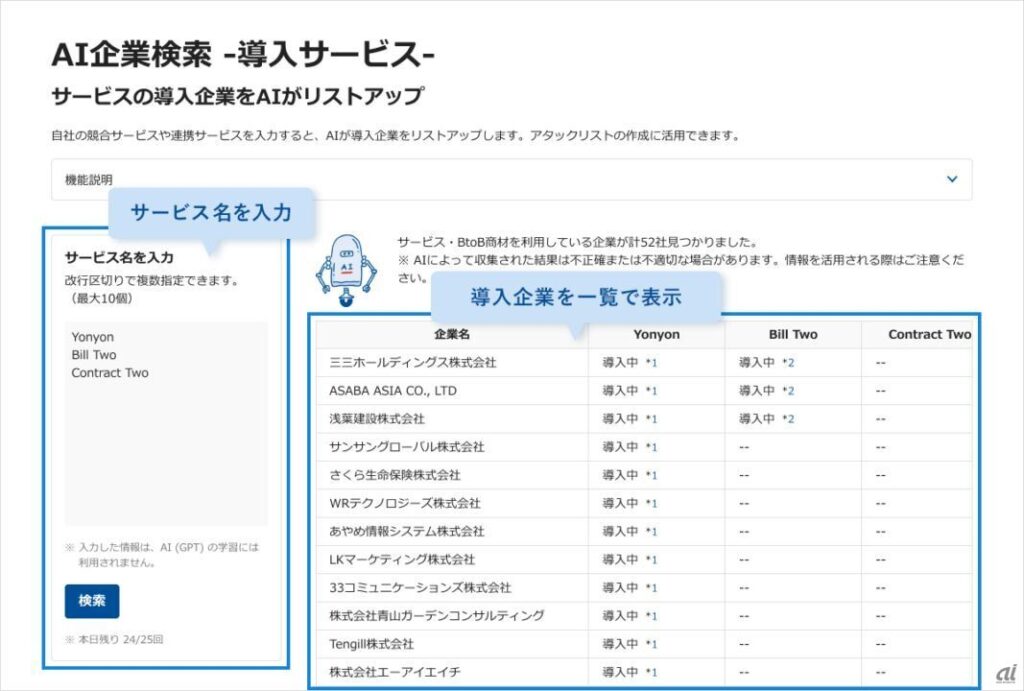Select company name 株式会社エーアイエイチ

(395, 671)
